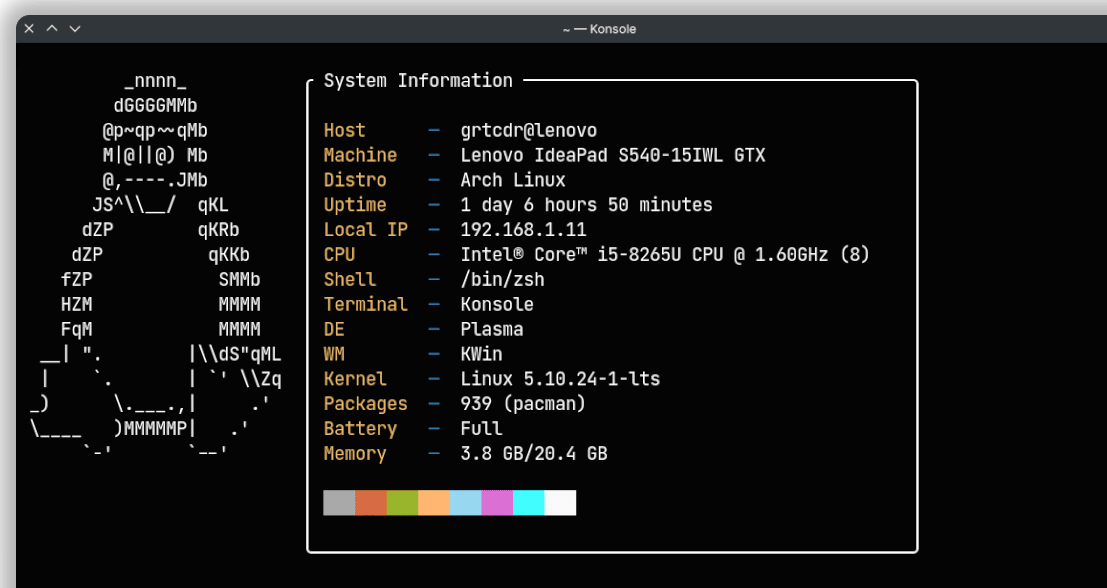The image size is (1107, 588).
Task: Click the '/bin/zsh' shell path
Action: 502,280
